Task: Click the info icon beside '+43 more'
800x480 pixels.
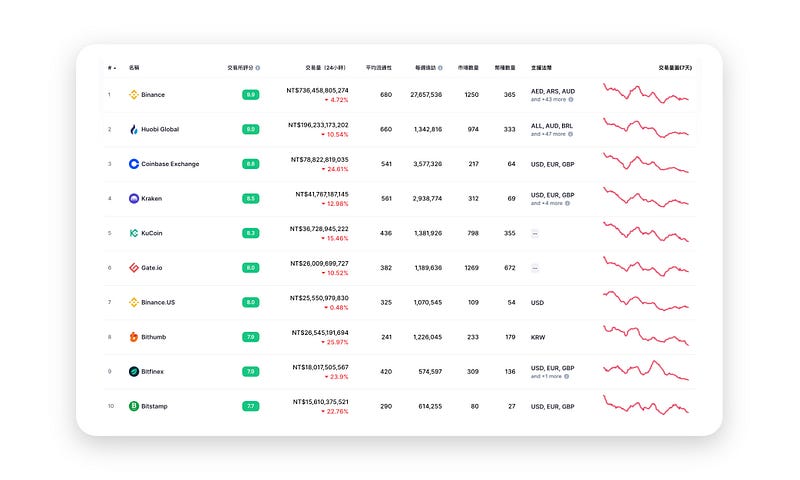Action: [571, 99]
